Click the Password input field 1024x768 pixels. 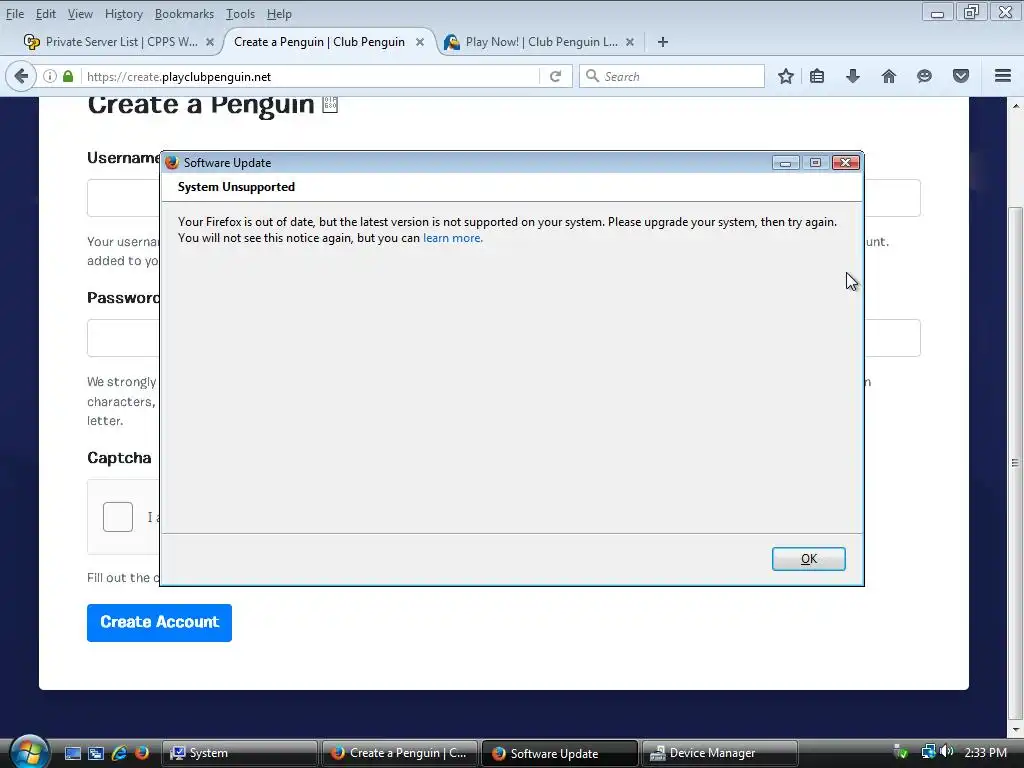tap(504, 338)
